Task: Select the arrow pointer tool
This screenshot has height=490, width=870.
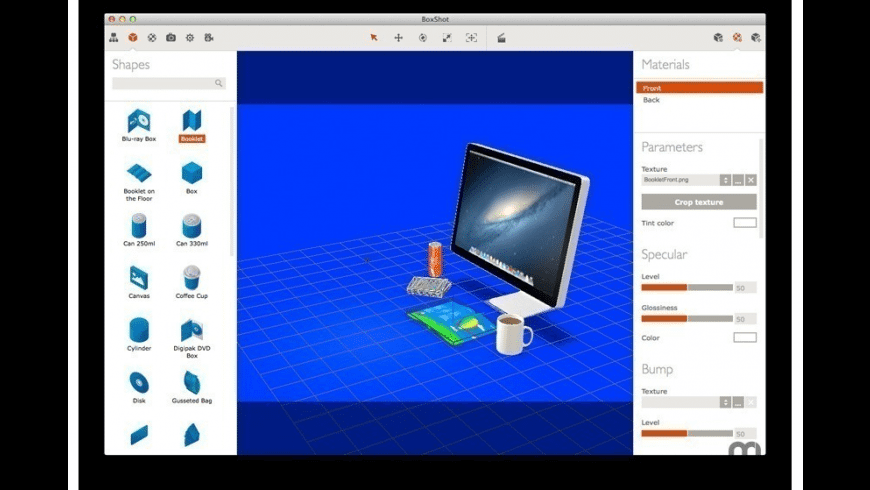Action: pyautogui.click(x=374, y=38)
